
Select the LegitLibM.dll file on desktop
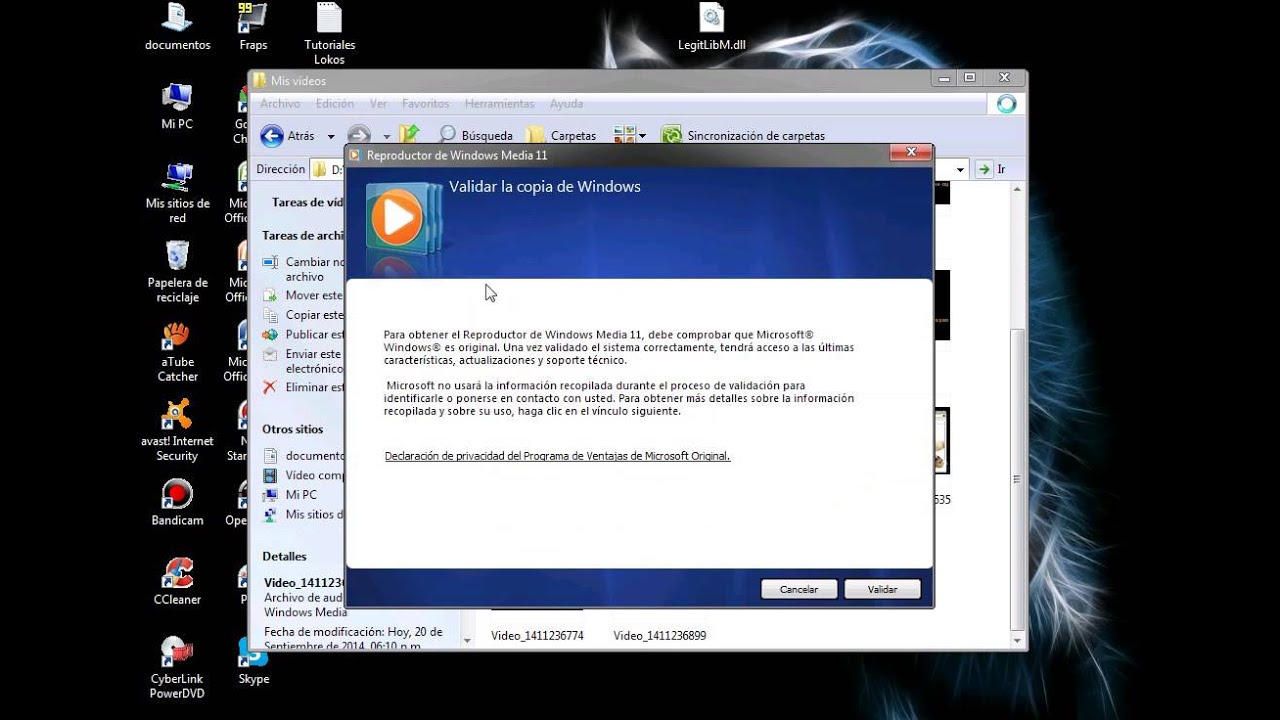712,28
